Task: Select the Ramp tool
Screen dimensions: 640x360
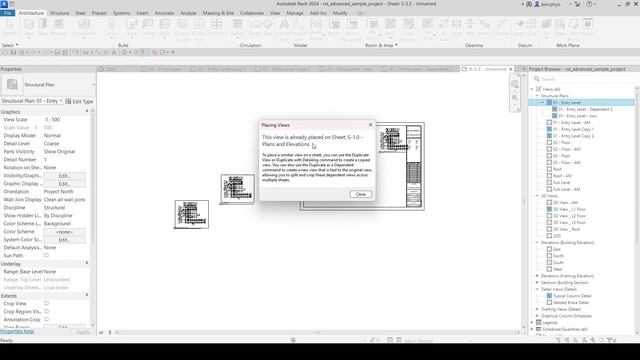Action: coord(254,27)
